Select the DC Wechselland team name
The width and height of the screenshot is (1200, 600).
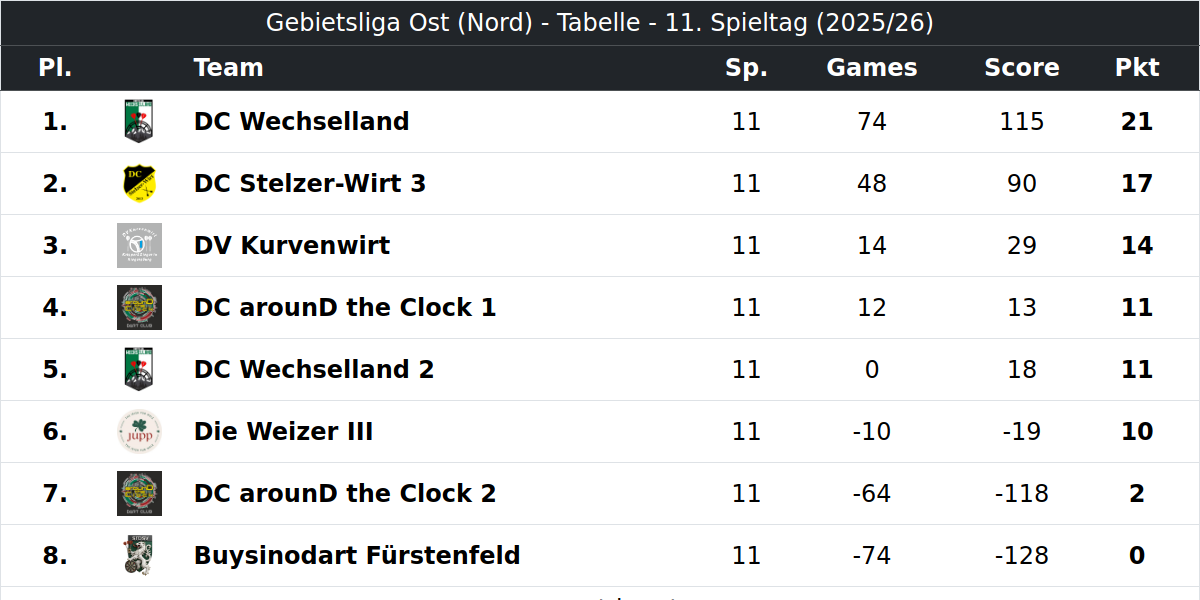[x=301, y=121]
